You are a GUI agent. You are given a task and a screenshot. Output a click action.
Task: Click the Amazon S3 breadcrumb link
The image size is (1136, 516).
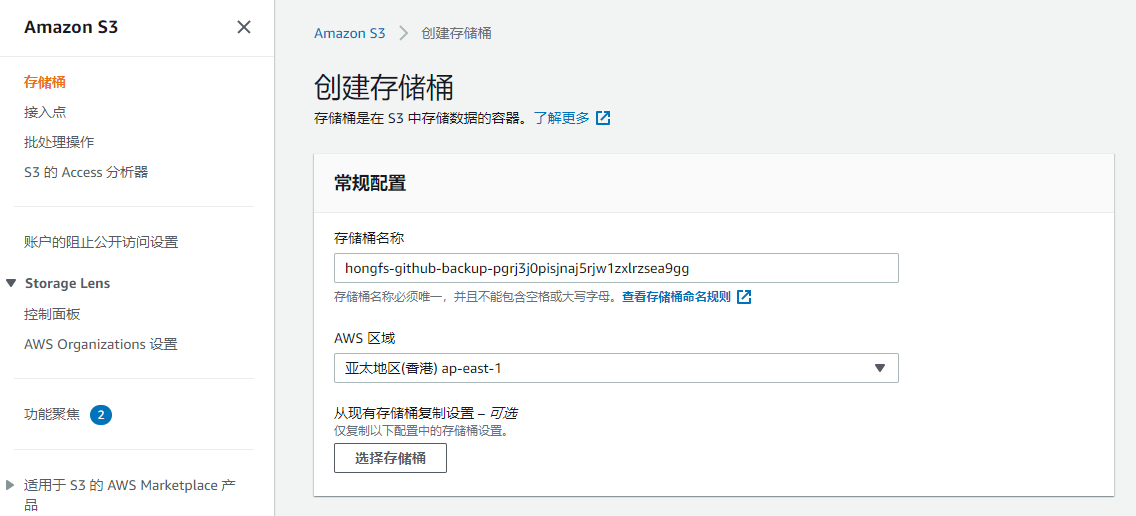350,33
